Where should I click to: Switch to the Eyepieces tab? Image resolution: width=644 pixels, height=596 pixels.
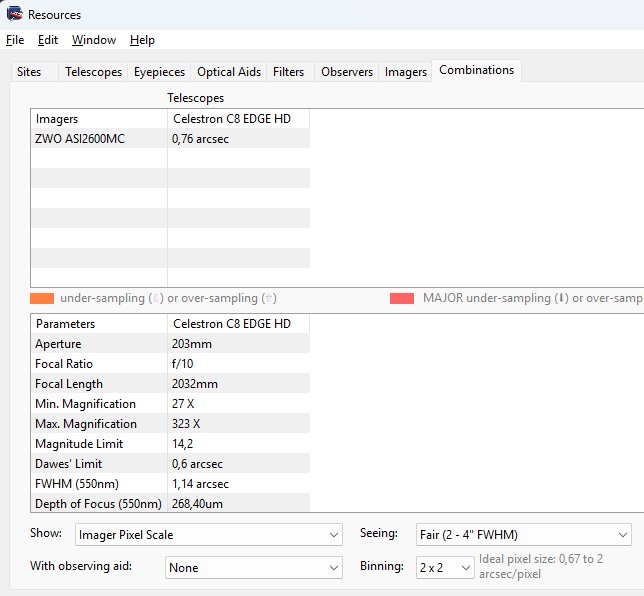159,72
